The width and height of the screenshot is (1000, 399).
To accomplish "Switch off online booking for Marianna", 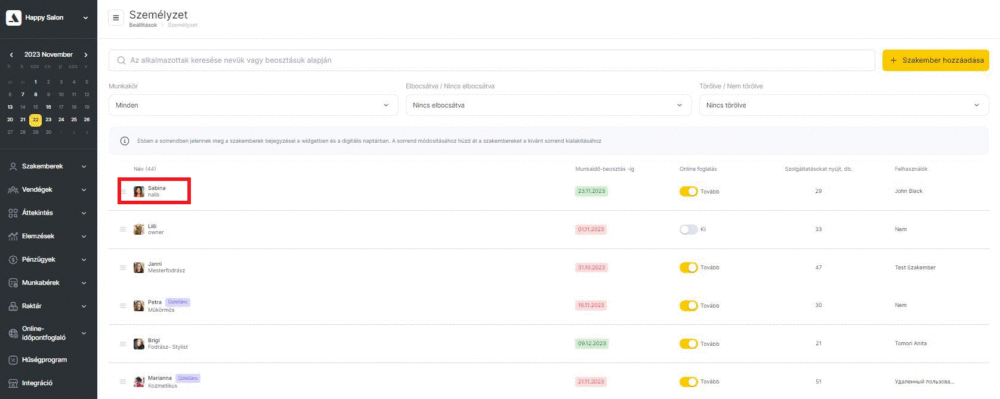I will tap(689, 382).
